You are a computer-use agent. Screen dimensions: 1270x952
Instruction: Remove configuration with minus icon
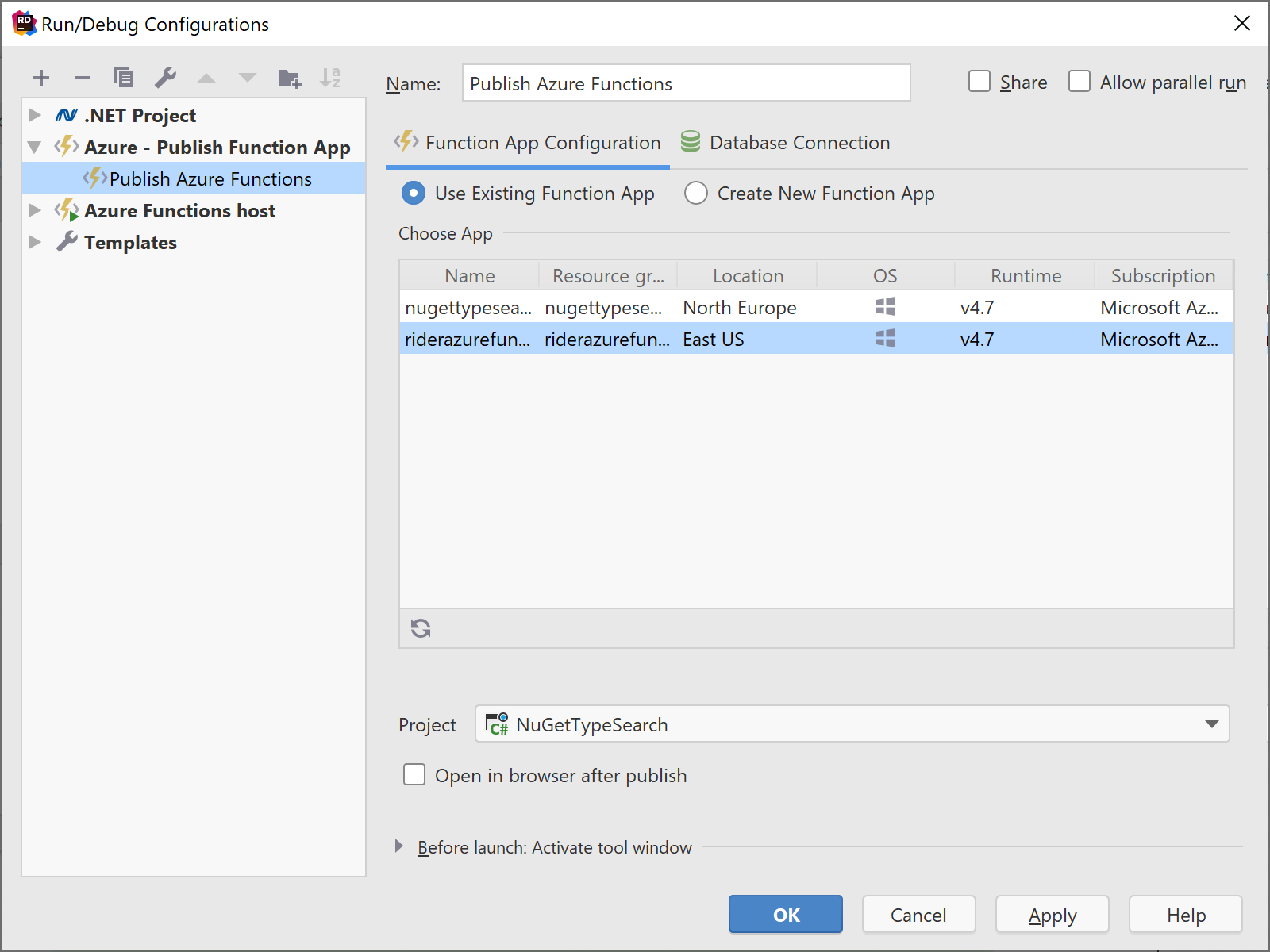click(x=83, y=78)
